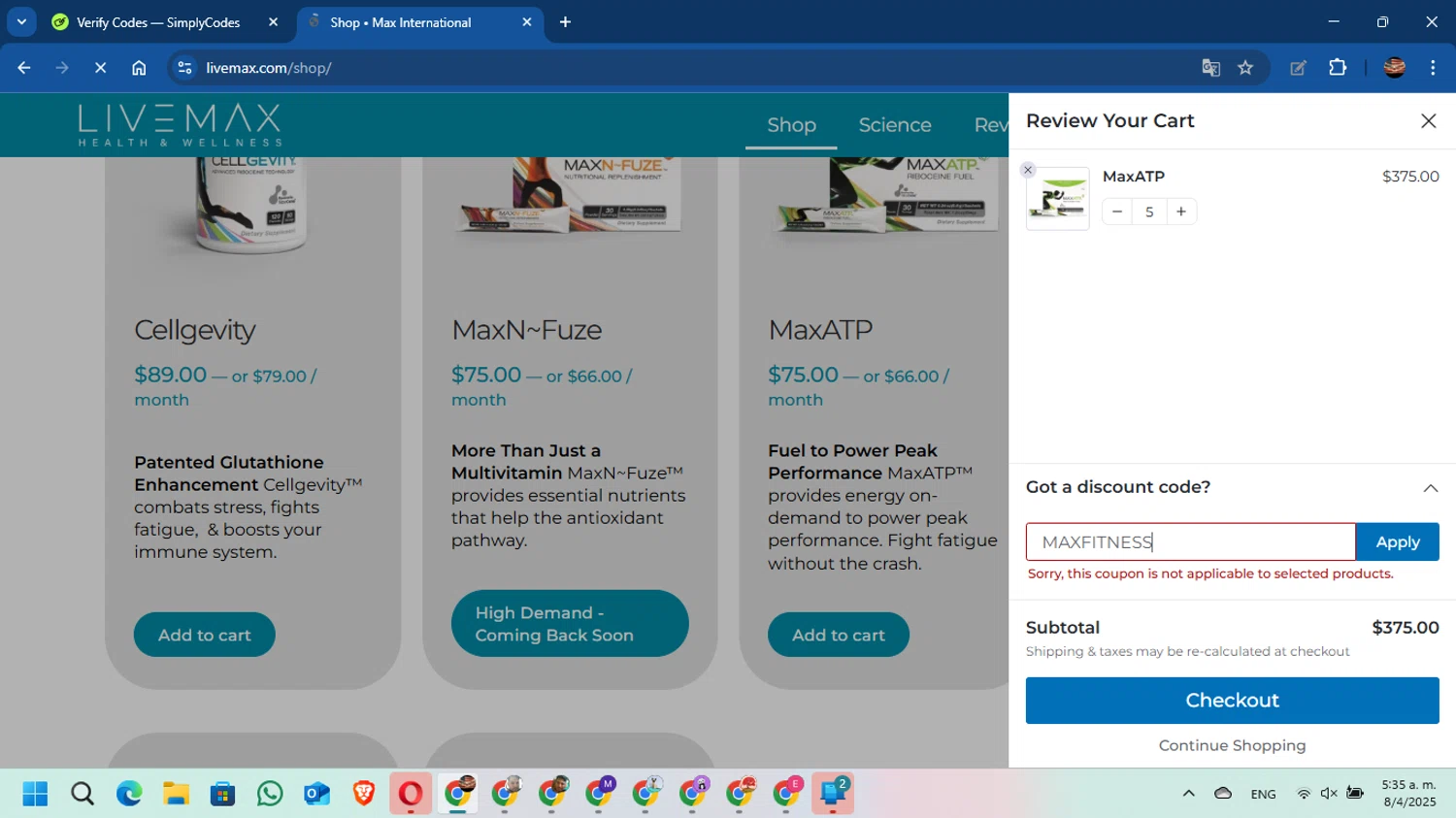Open a new browser tab
The width and height of the screenshot is (1456, 818).
click(565, 22)
